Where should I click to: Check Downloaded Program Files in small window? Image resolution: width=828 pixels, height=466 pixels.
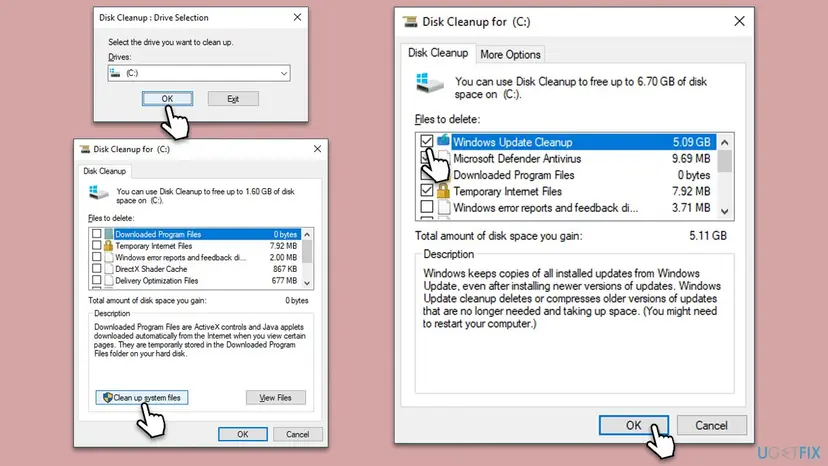click(x=97, y=234)
